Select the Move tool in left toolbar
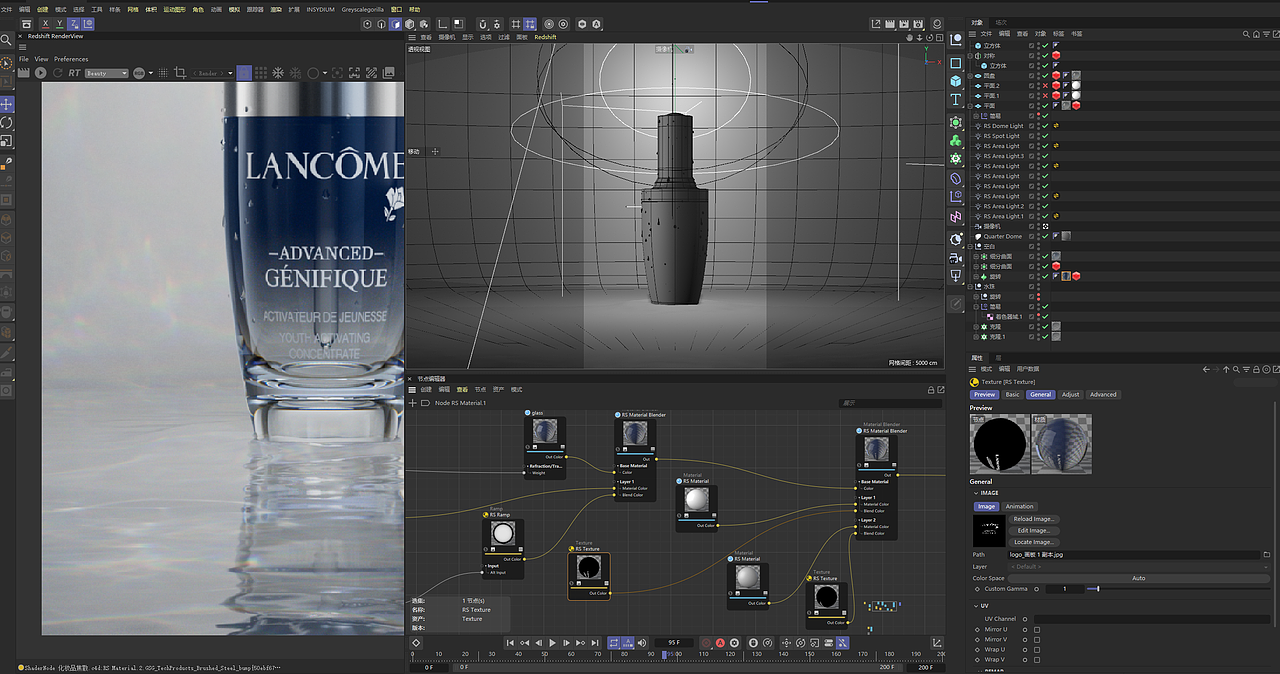The image size is (1280, 674). coord(7,104)
